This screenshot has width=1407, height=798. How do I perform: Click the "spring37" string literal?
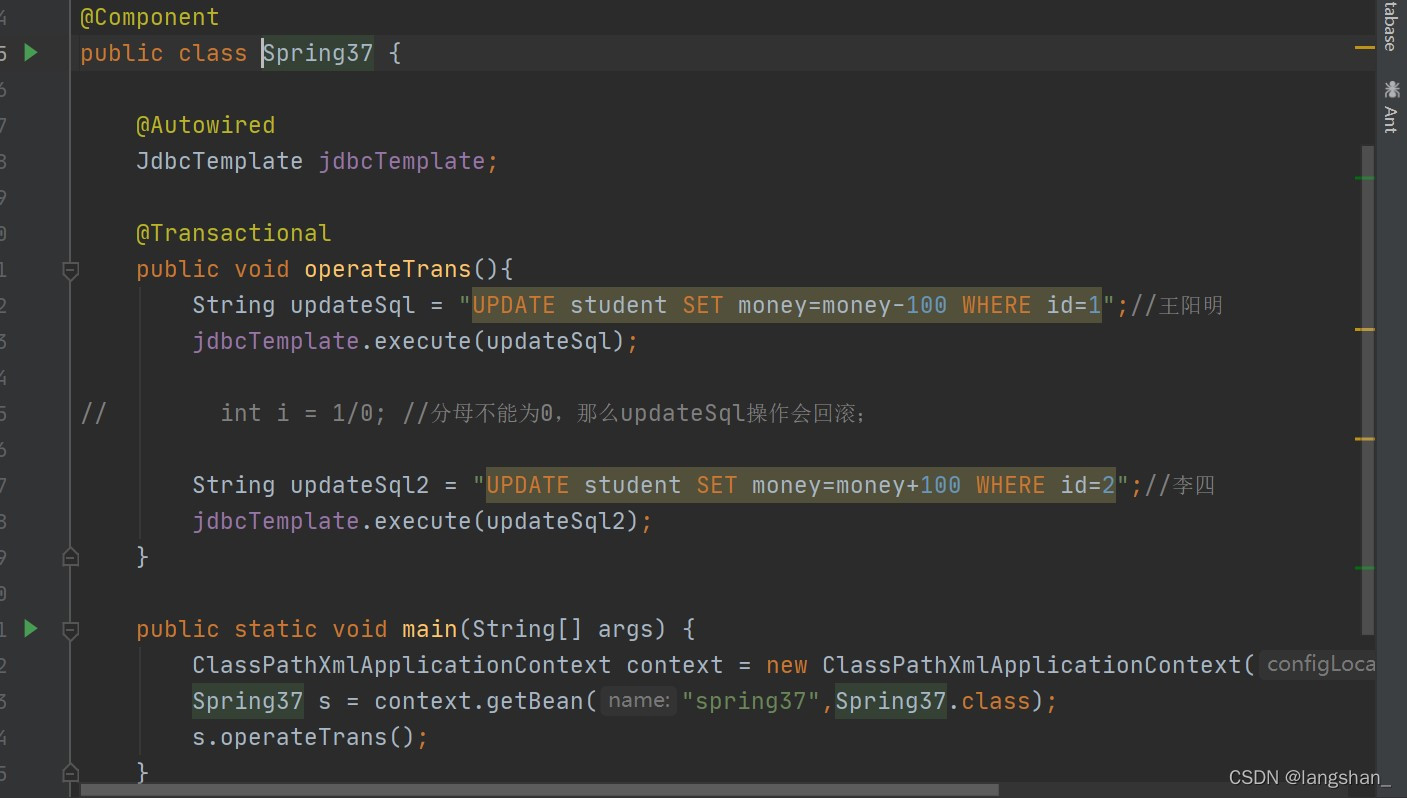pyautogui.click(x=750, y=701)
